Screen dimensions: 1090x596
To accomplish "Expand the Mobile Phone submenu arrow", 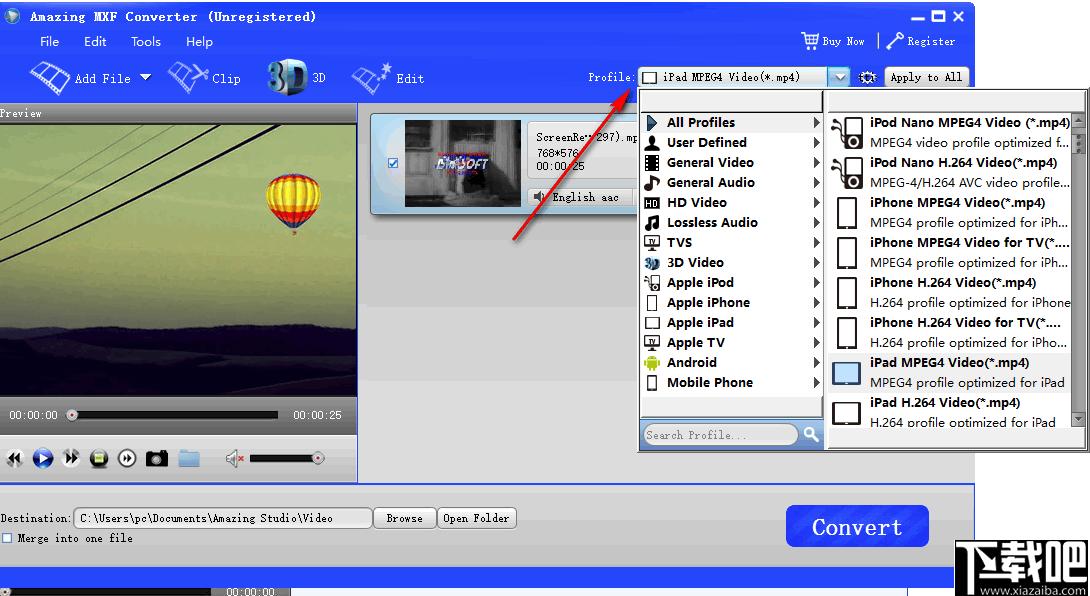I will click(x=816, y=383).
